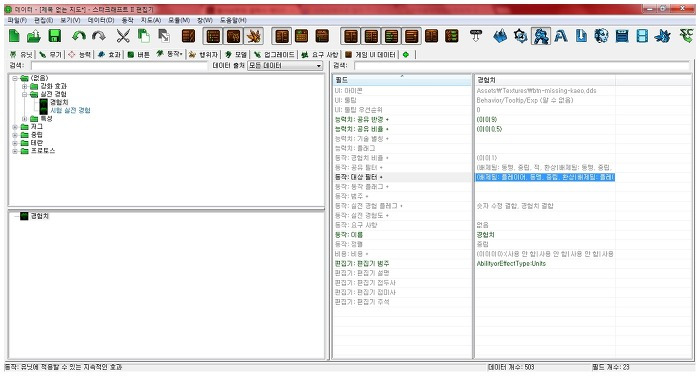Select the blue 시험 실전 경험 item
Image resolution: width=700 pixels, height=376 pixels.
tap(70, 110)
